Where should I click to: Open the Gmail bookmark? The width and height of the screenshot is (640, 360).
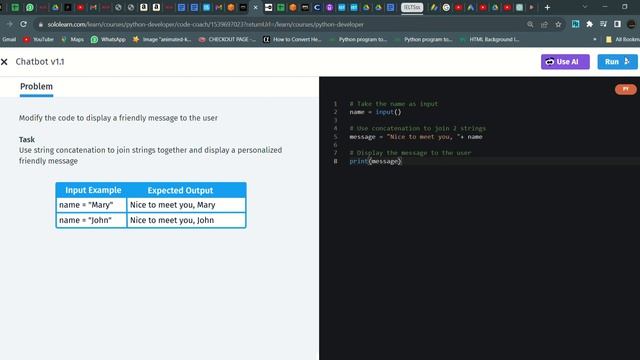click(x=9, y=39)
